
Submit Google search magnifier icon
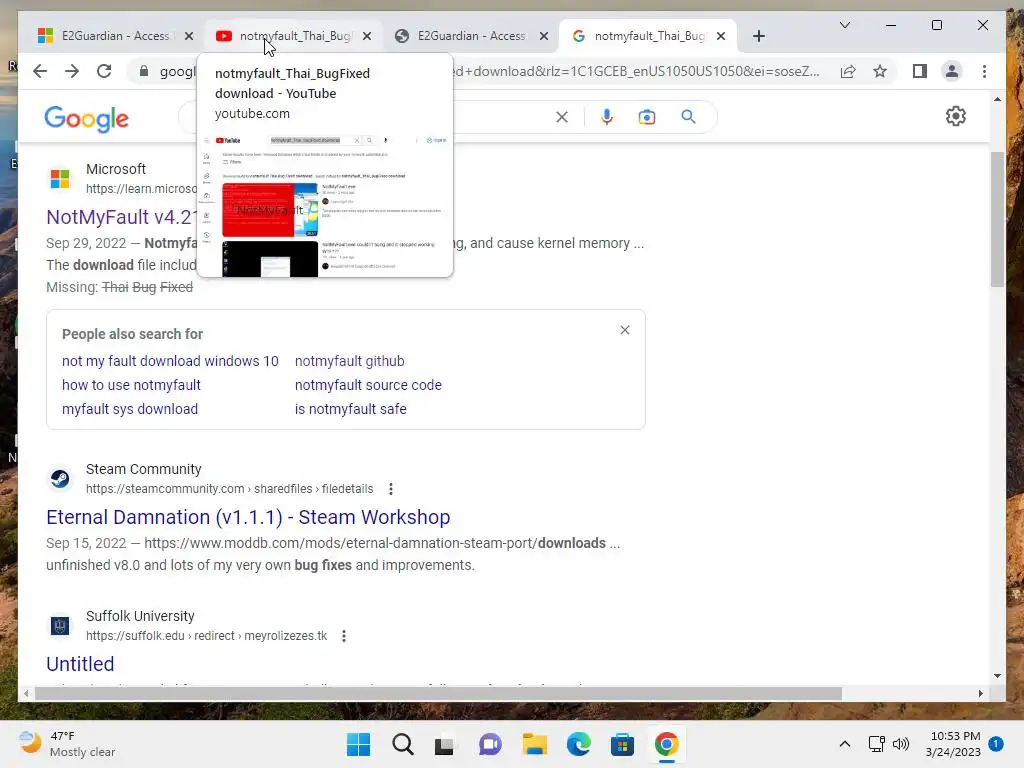688,117
